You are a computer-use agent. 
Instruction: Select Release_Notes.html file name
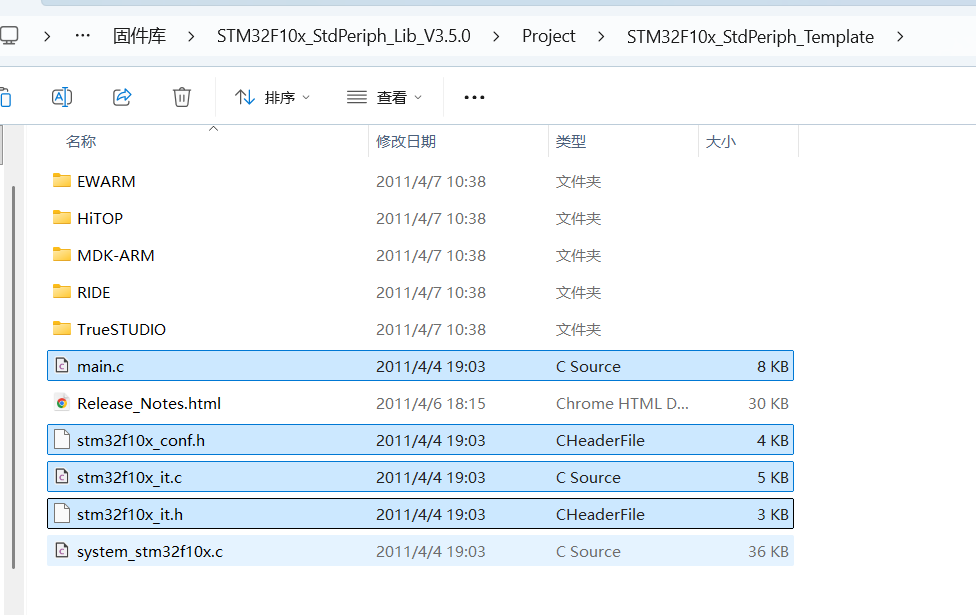click(x=149, y=403)
